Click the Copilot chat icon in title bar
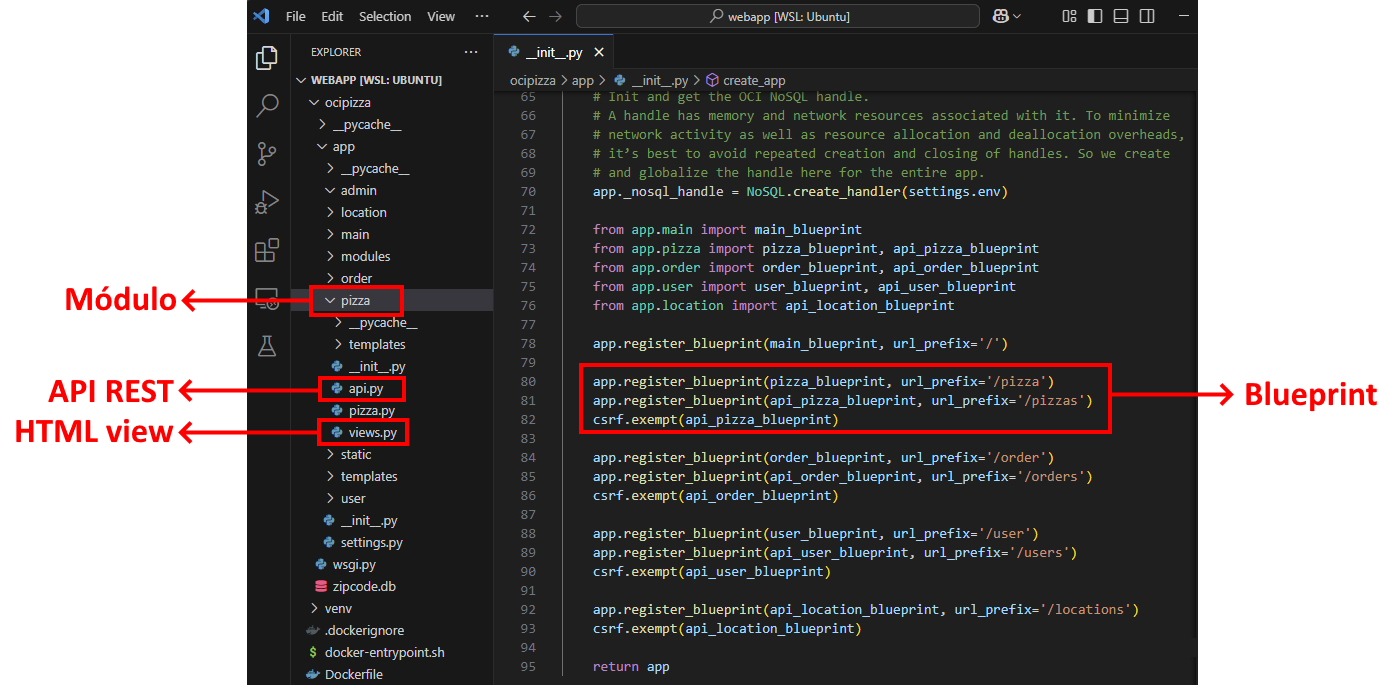Screen dimensions: 1392x685 click(1000, 16)
